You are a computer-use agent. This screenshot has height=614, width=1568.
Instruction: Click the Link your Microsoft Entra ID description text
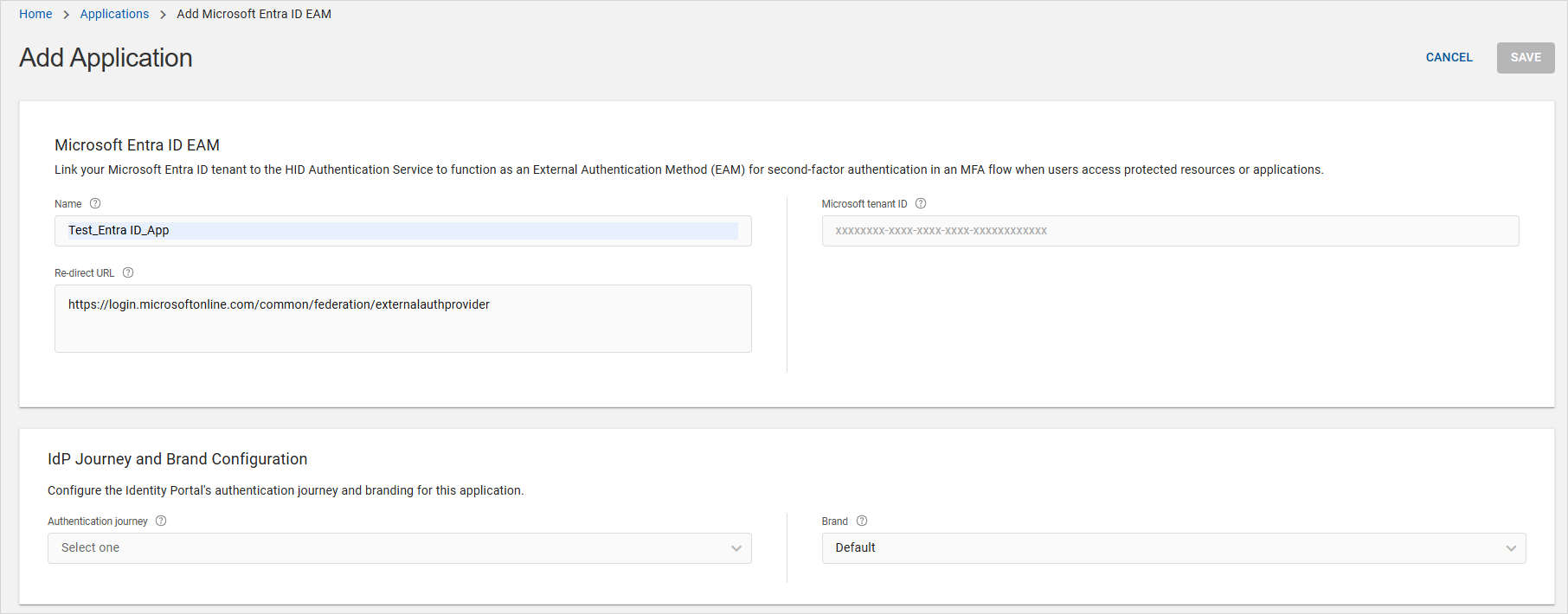689,169
